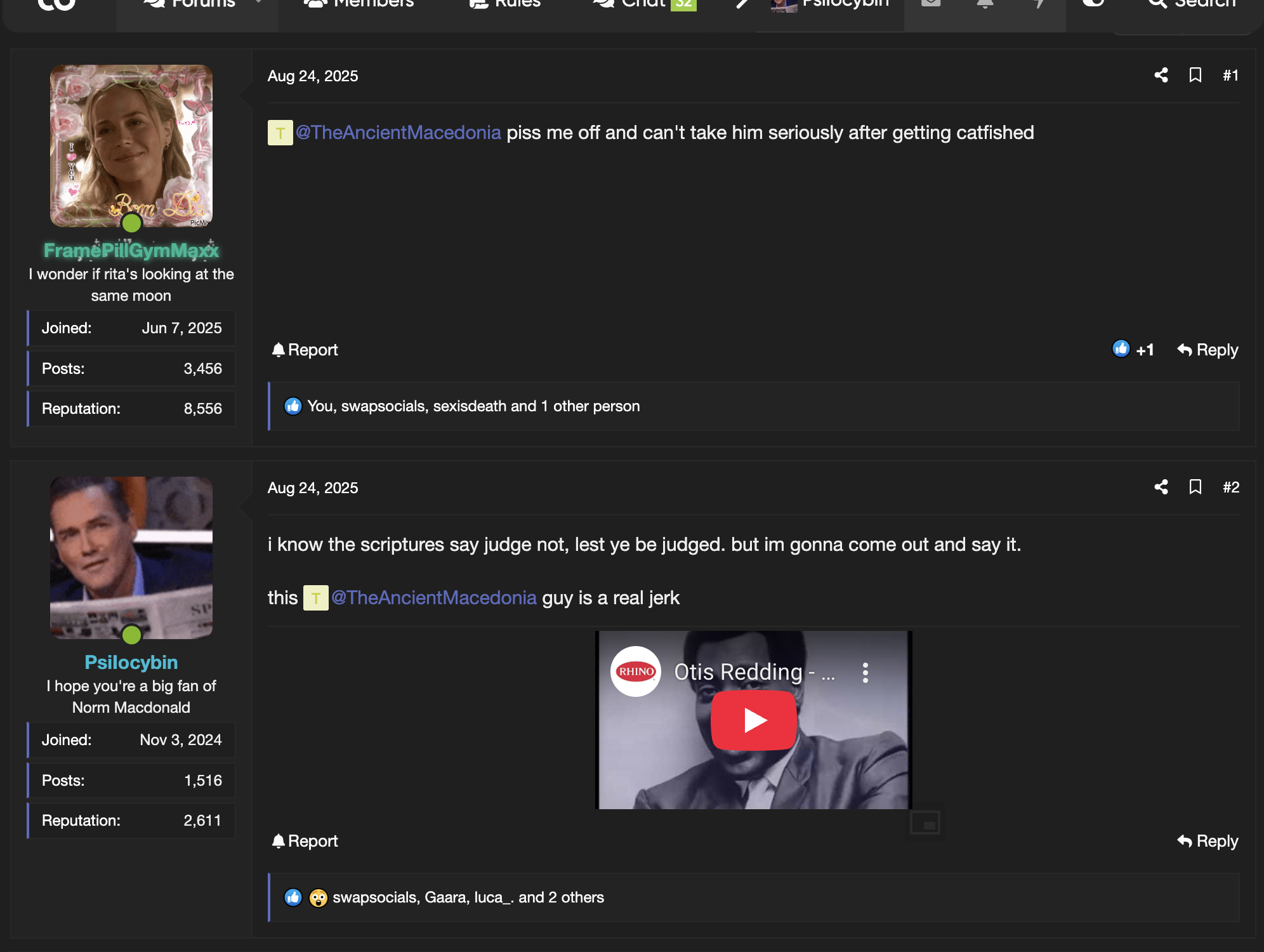Open Rules navigation tab
This screenshot has width=1264, height=952.
pyautogui.click(x=505, y=5)
